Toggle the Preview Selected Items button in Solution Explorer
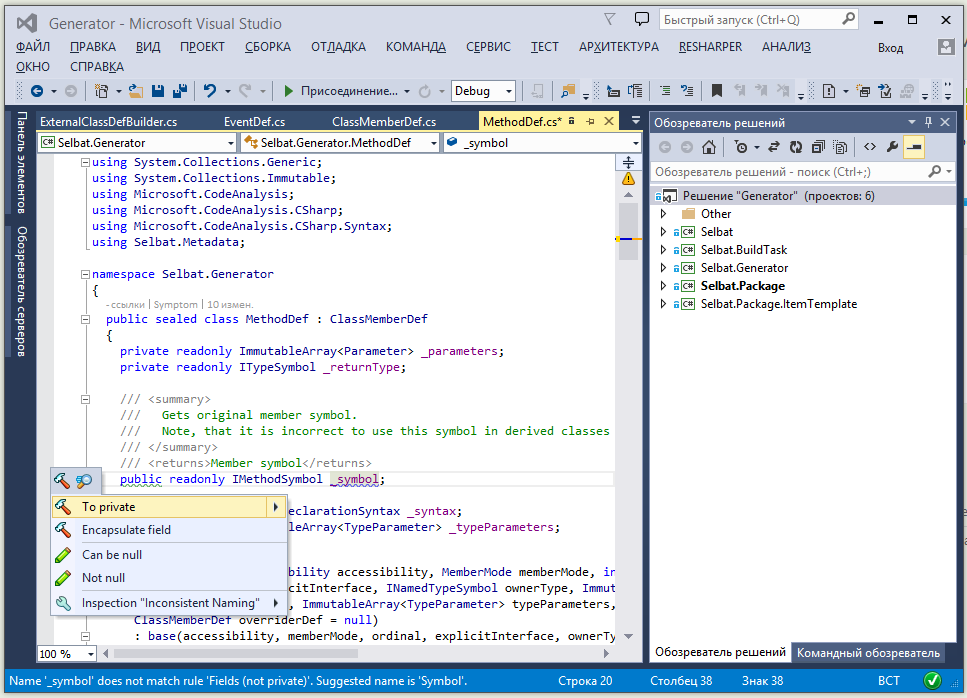The image size is (967, 698). click(x=914, y=147)
